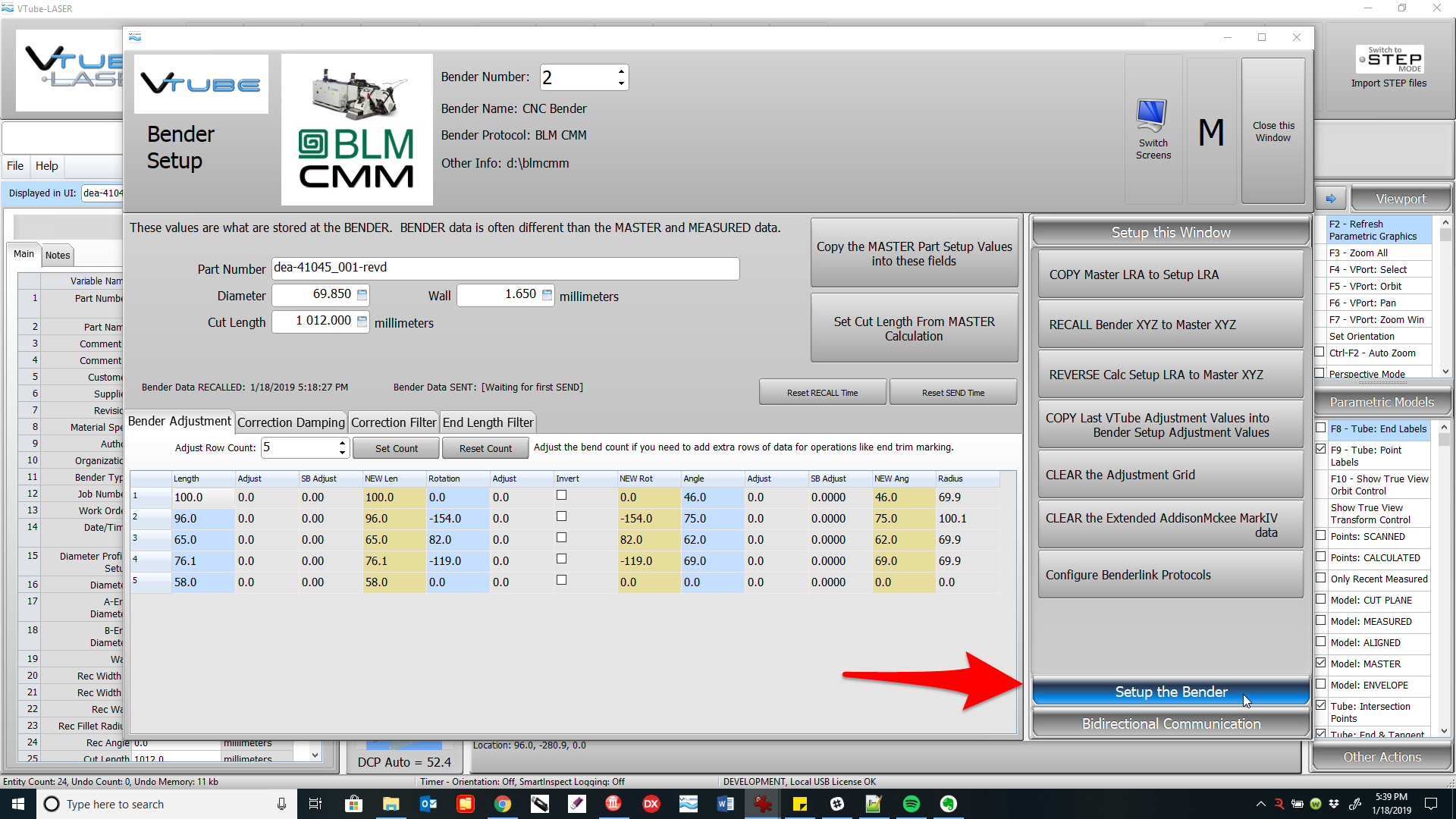Open Spotify from the taskbar

pyautogui.click(x=911, y=804)
